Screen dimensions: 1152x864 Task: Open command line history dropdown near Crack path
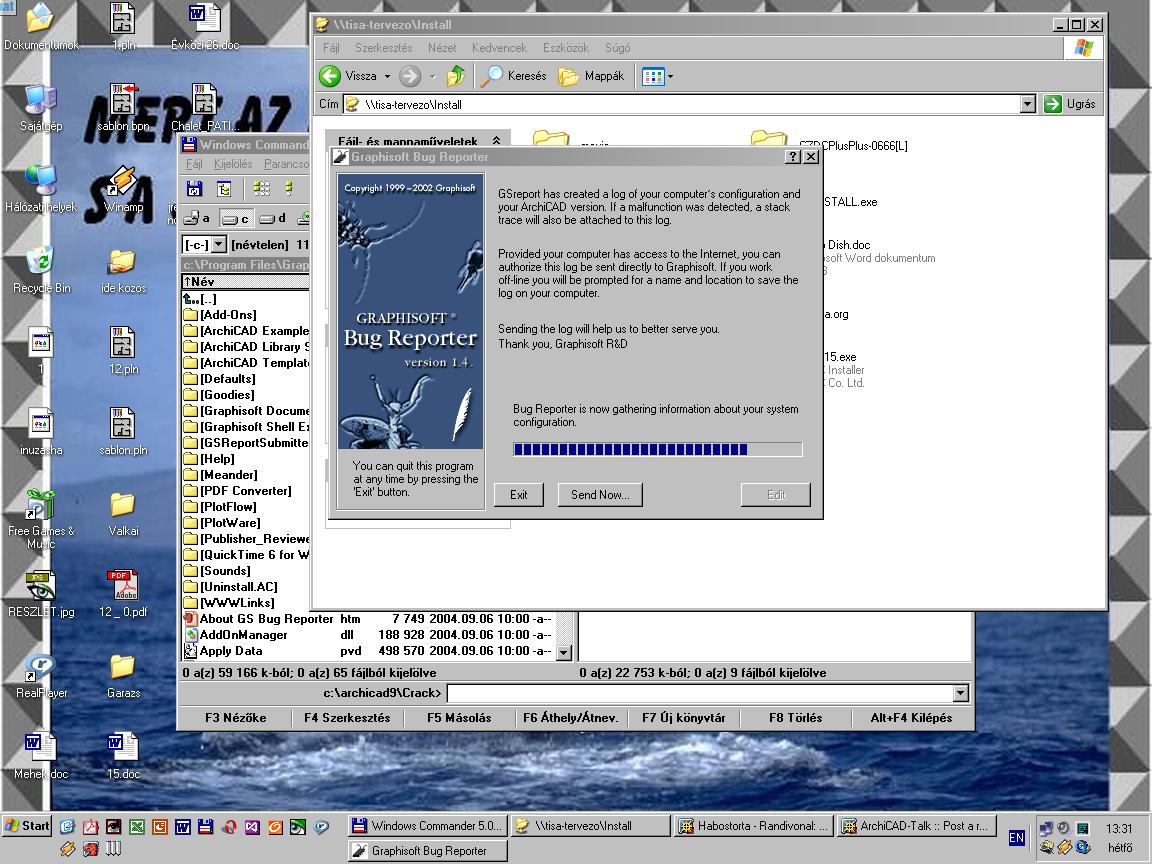tap(960, 692)
